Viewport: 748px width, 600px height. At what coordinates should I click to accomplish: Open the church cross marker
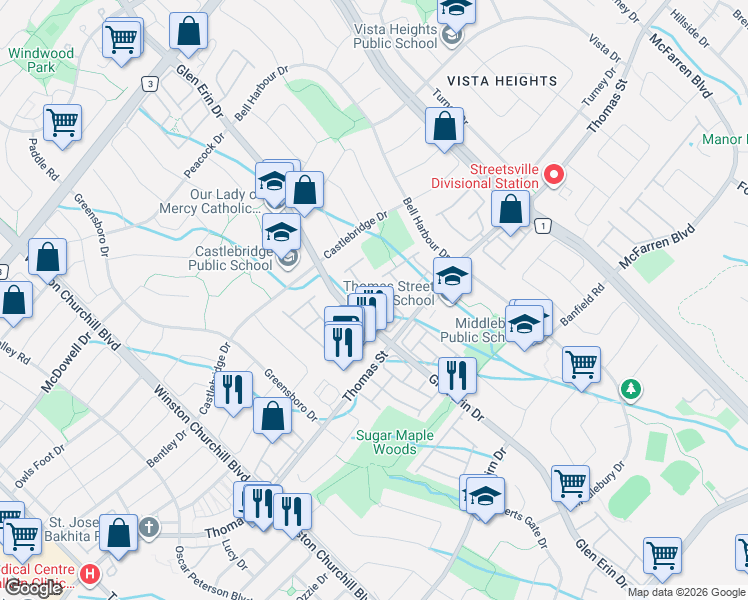pos(149,528)
